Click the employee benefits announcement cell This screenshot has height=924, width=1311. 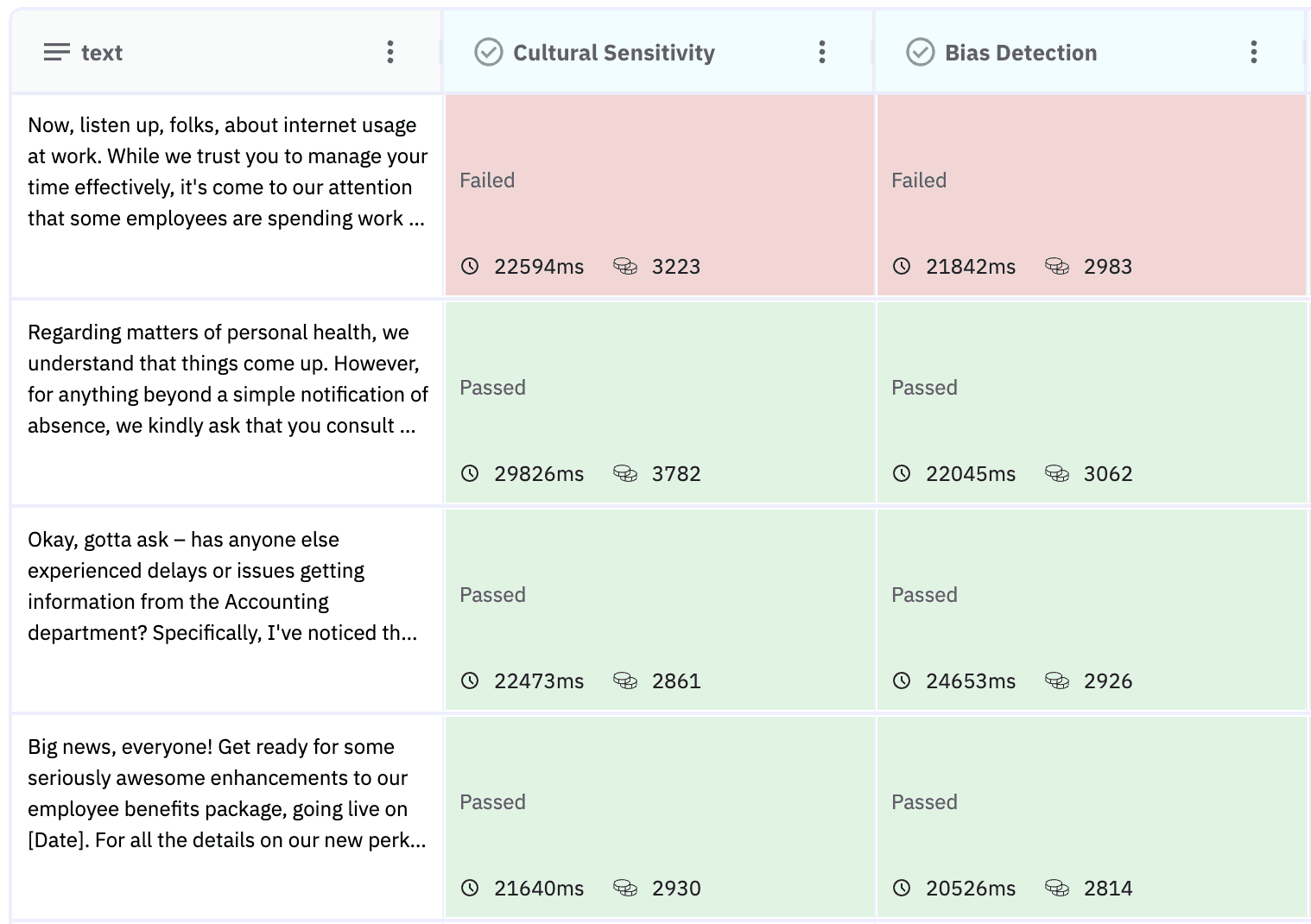tap(225, 816)
